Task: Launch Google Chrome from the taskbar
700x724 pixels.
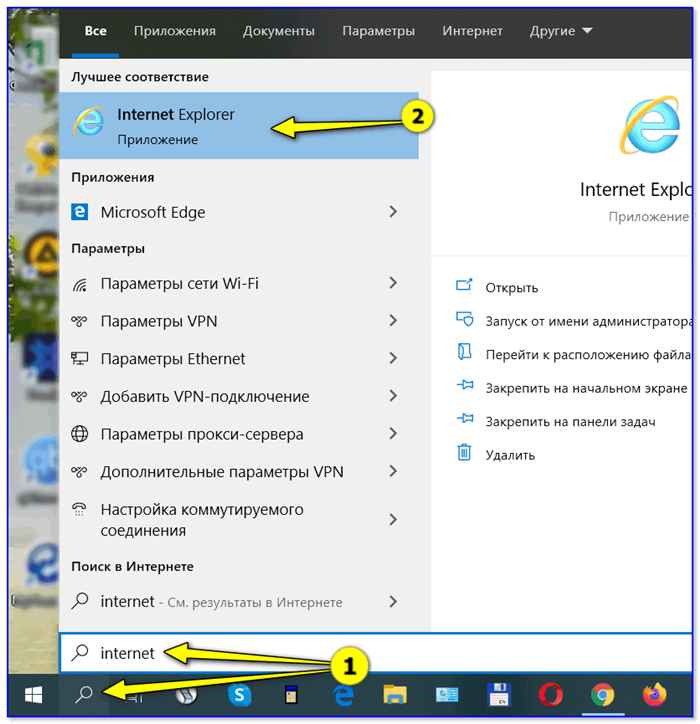Action: pos(603,694)
